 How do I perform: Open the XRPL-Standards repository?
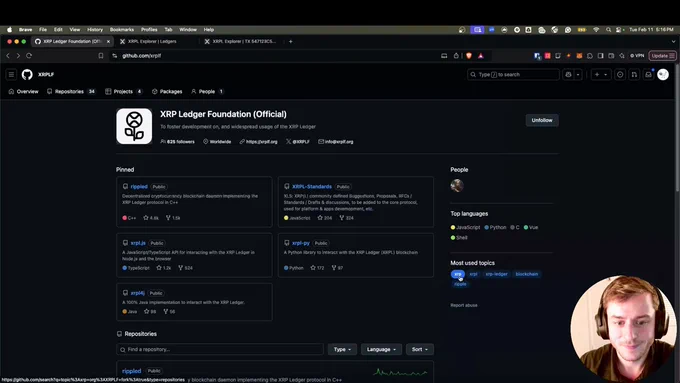(x=312, y=187)
